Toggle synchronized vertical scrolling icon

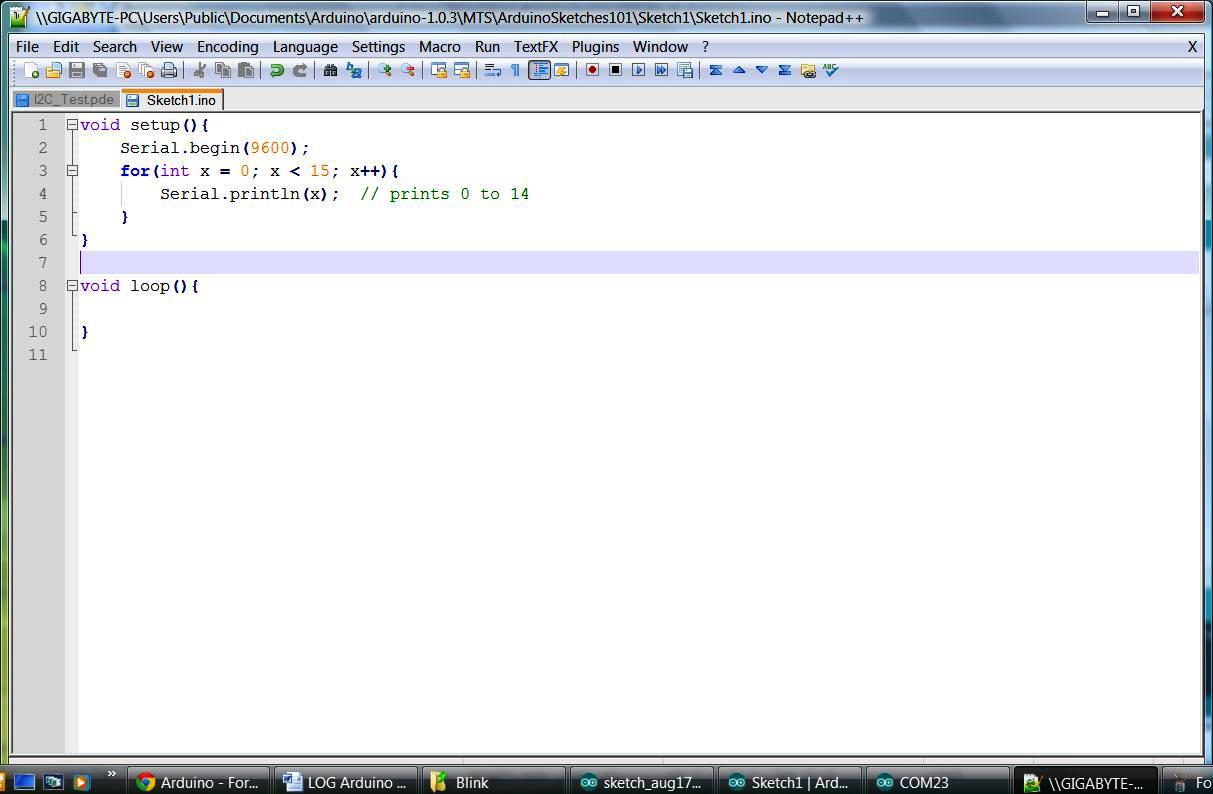(x=438, y=70)
